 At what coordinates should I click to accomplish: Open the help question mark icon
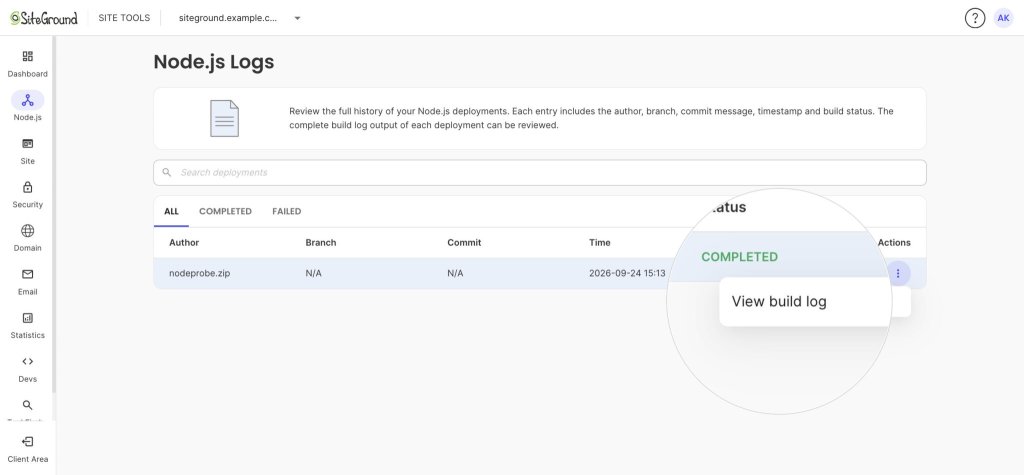(x=974, y=18)
